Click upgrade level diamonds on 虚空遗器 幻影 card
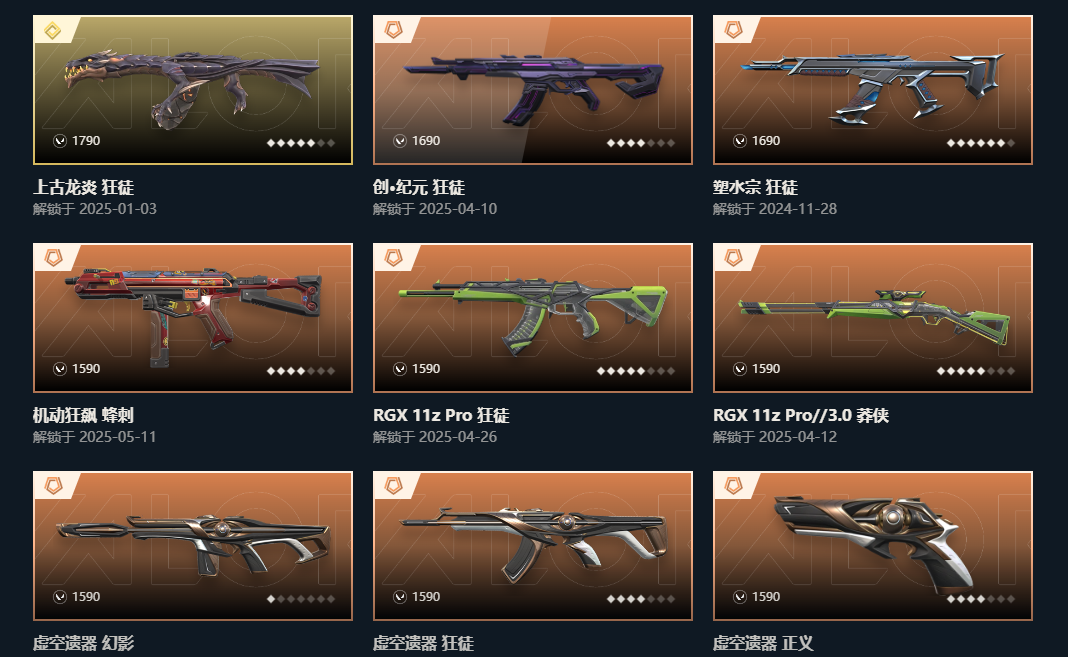The height and width of the screenshot is (657, 1068). (x=300, y=599)
